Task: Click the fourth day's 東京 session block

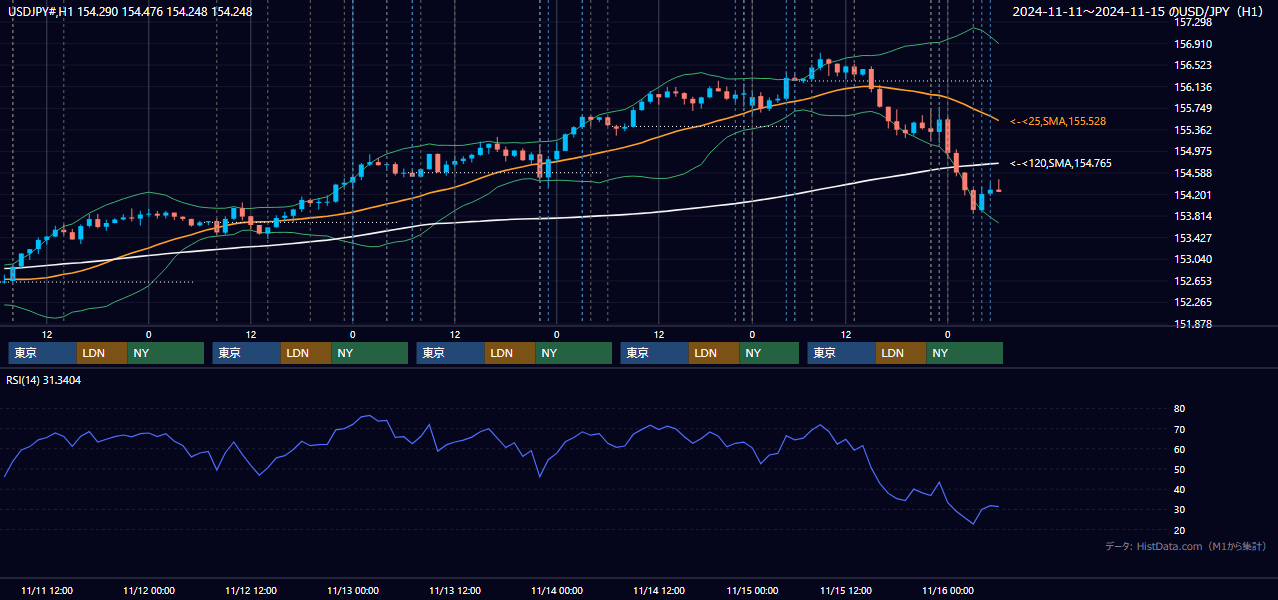Action: point(654,353)
